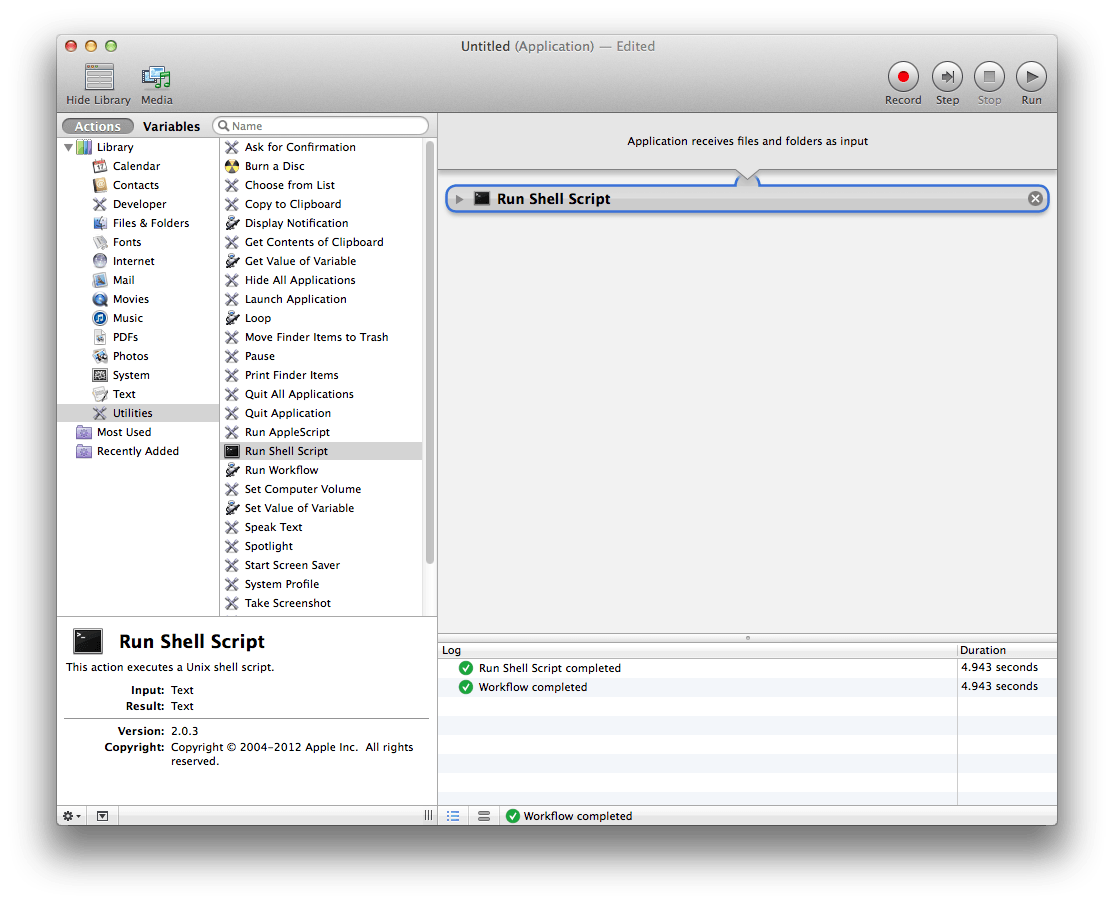Click the Stop workflow button
This screenshot has width=1114, height=904.
coord(989,77)
